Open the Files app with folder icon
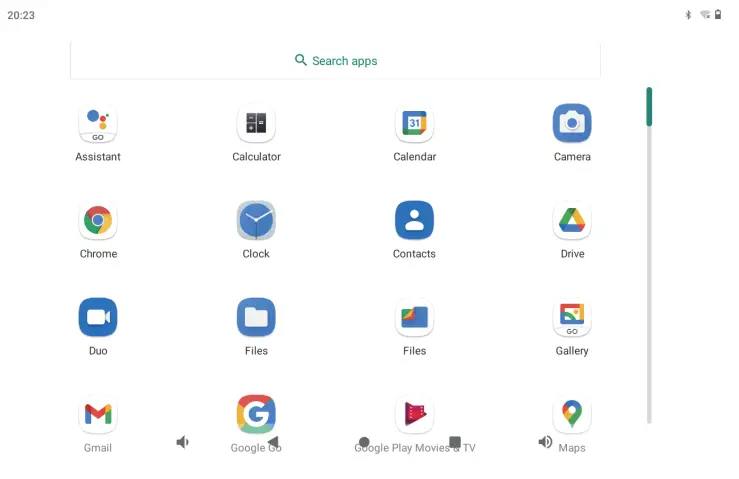The image size is (739, 479). click(x=256, y=317)
